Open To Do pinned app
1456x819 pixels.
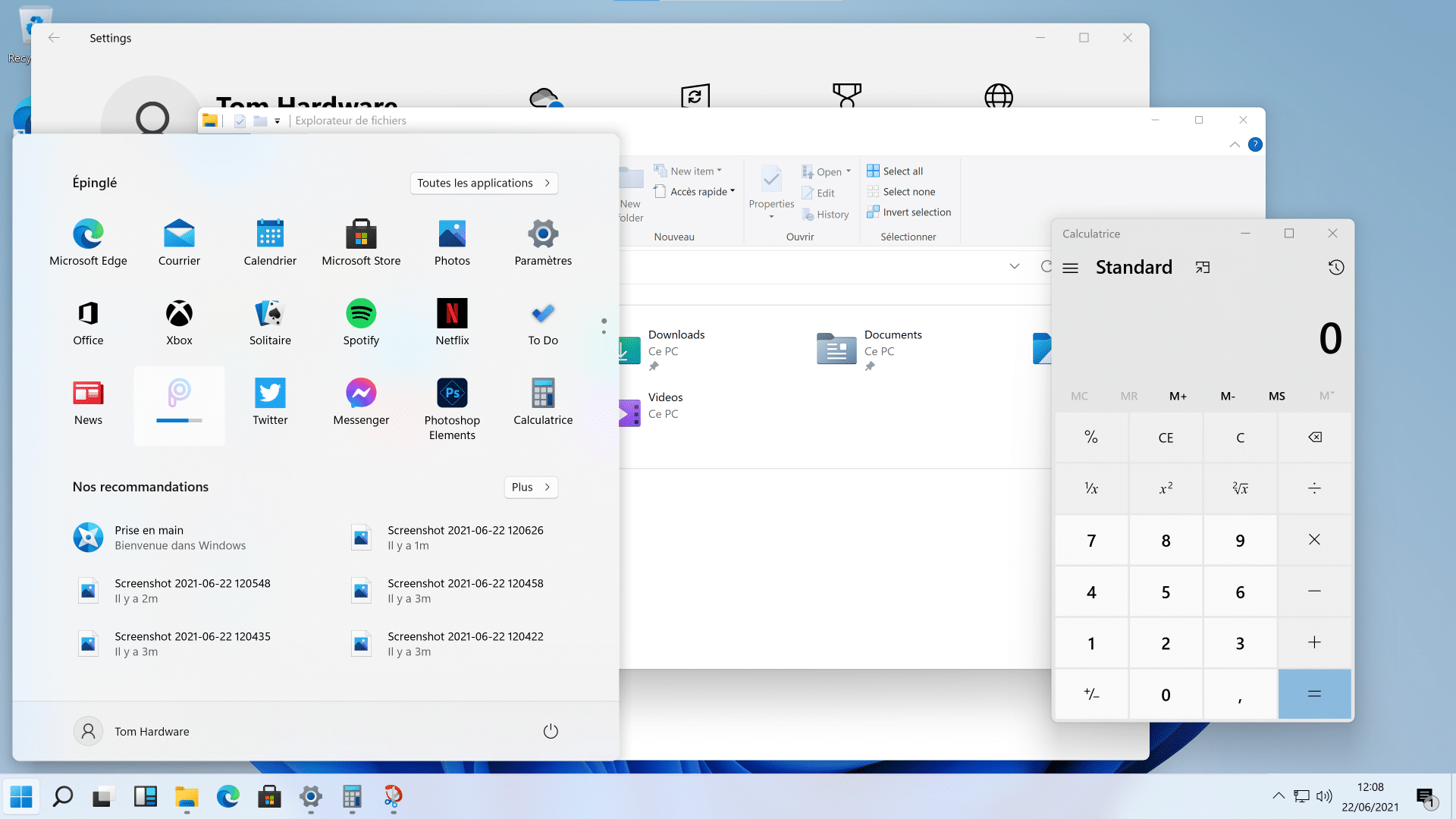(543, 322)
